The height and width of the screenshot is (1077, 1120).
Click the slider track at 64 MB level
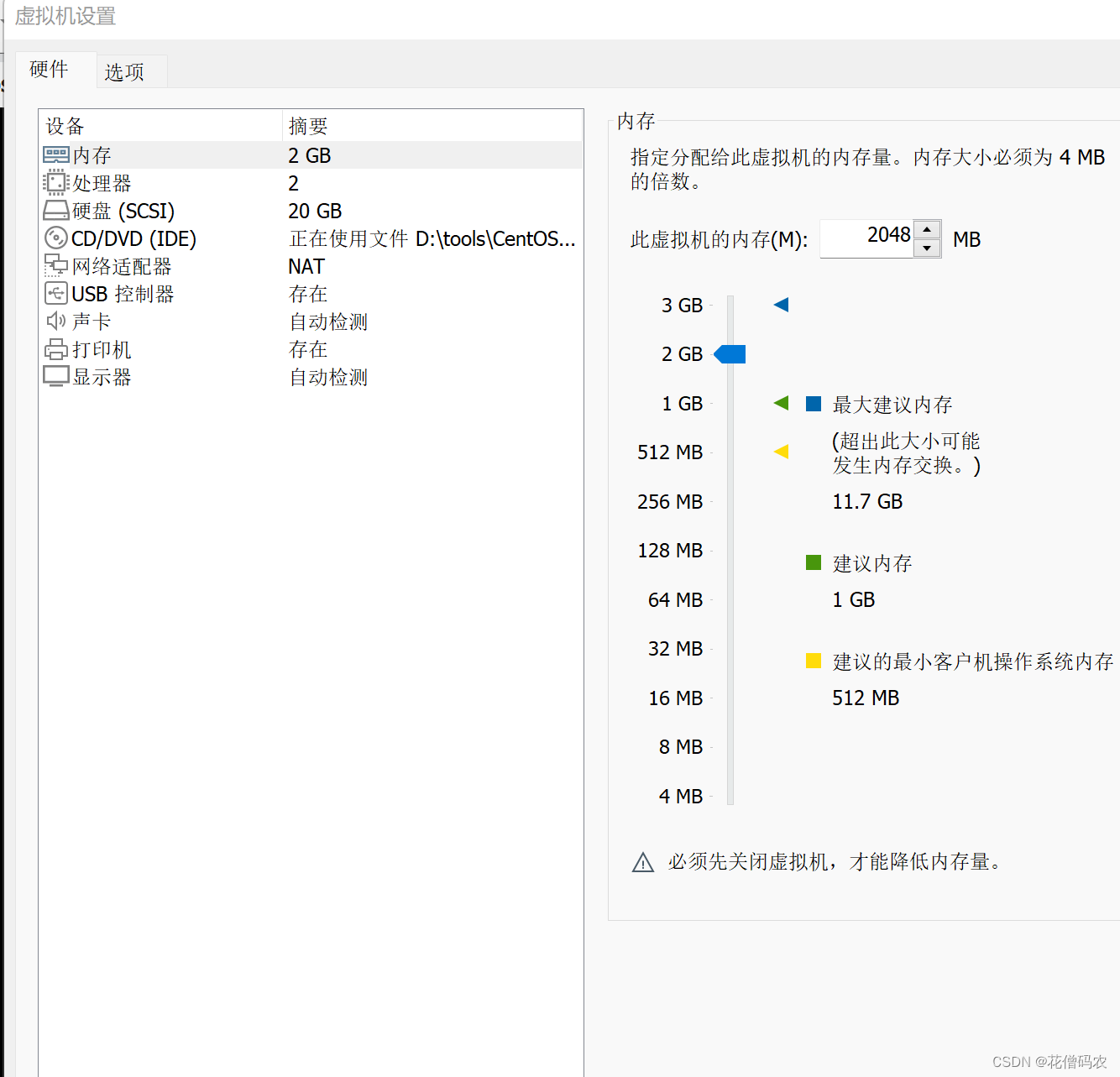[x=730, y=600]
